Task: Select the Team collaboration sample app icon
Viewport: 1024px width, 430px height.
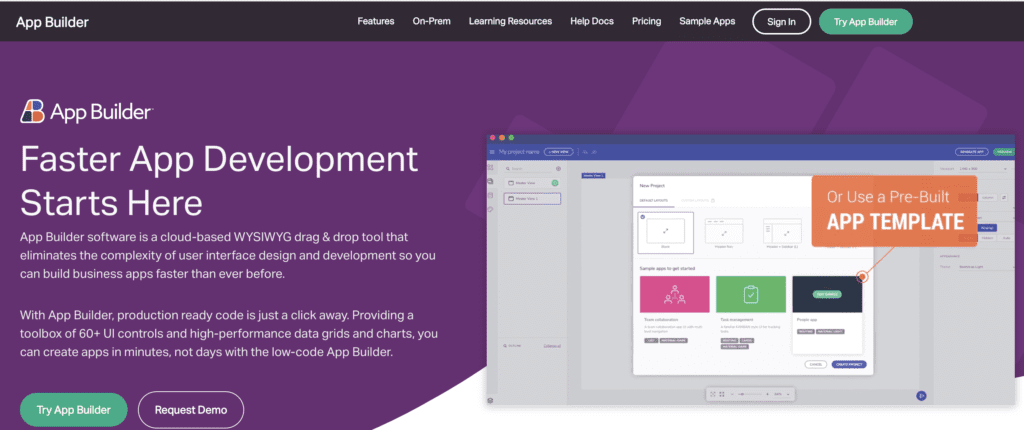Action: pyautogui.click(x=674, y=294)
